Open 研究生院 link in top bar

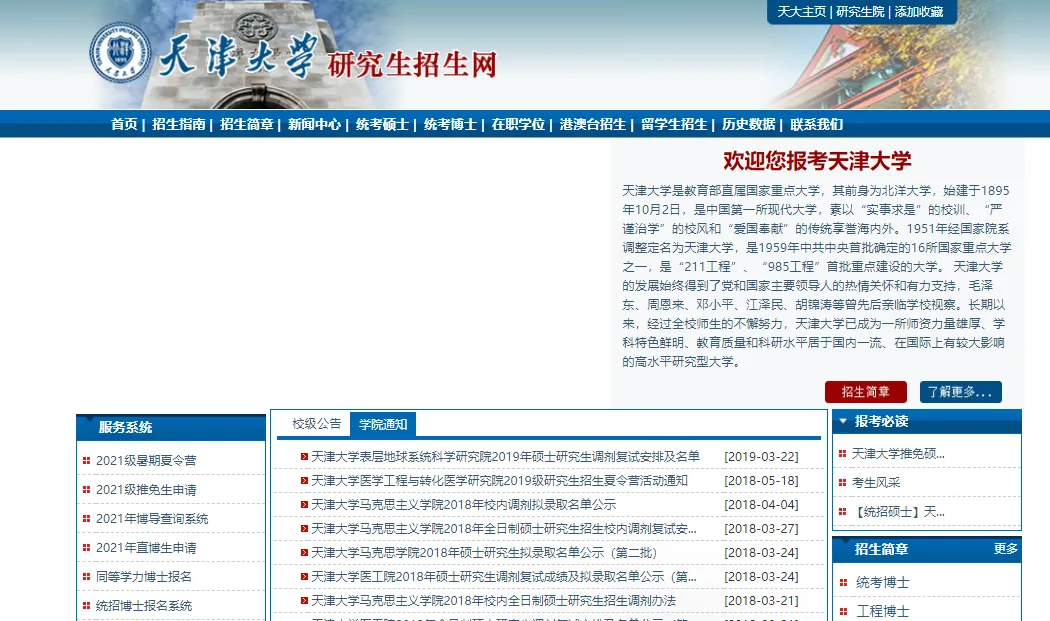(x=860, y=12)
